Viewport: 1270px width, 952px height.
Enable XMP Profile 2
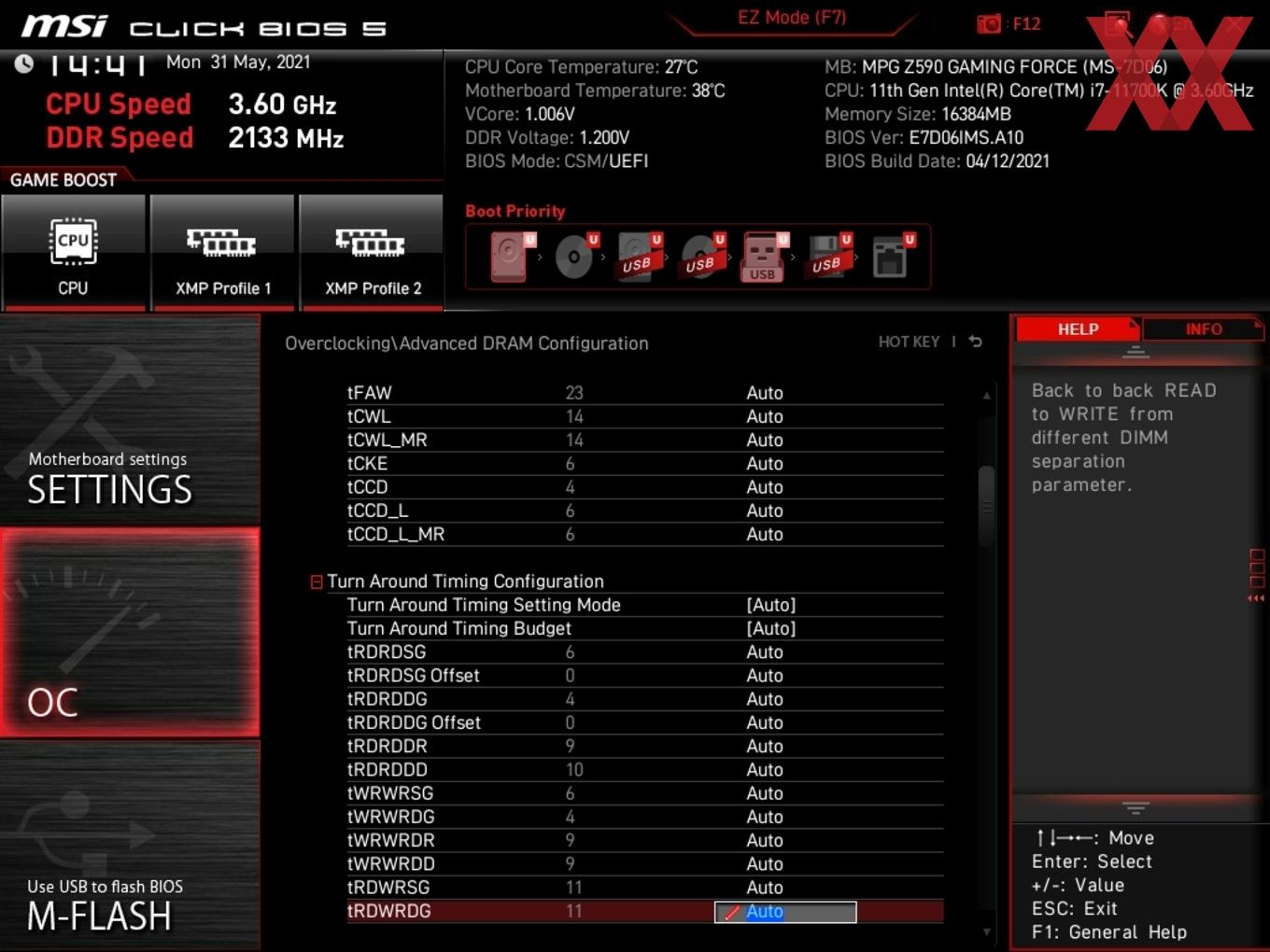click(x=372, y=251)
